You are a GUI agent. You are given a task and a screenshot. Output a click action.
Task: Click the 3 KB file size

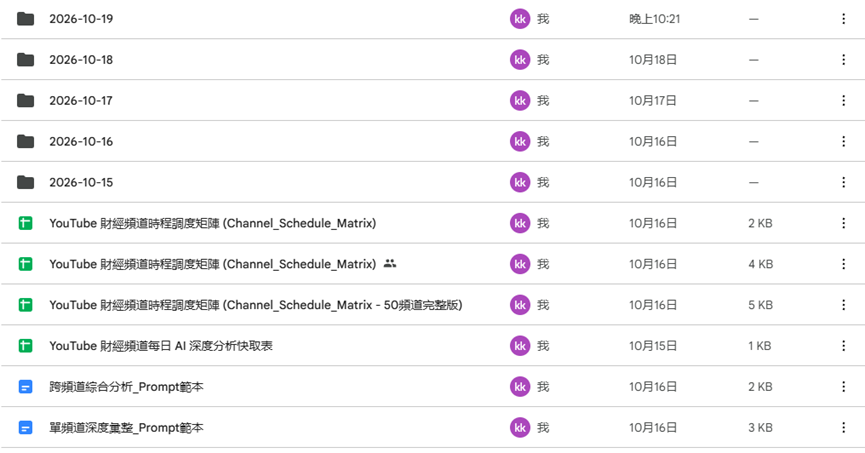tap(761, 427)
